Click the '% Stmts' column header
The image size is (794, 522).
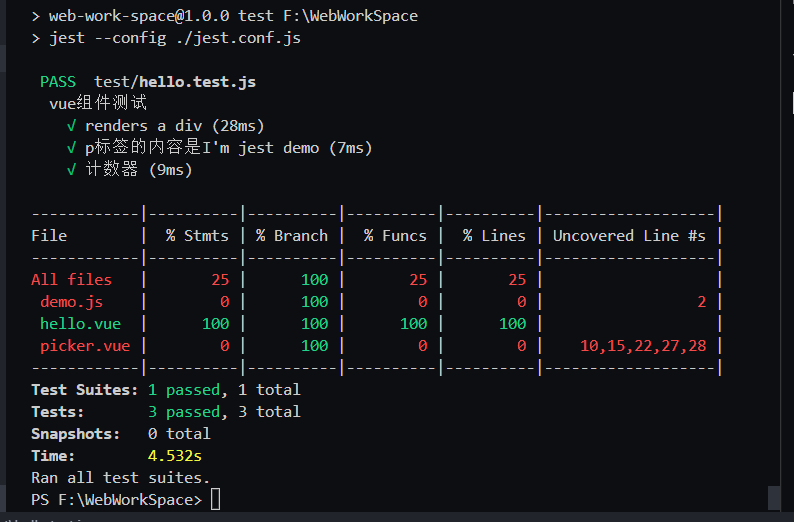pyautogui.click(x=197, y=235)
